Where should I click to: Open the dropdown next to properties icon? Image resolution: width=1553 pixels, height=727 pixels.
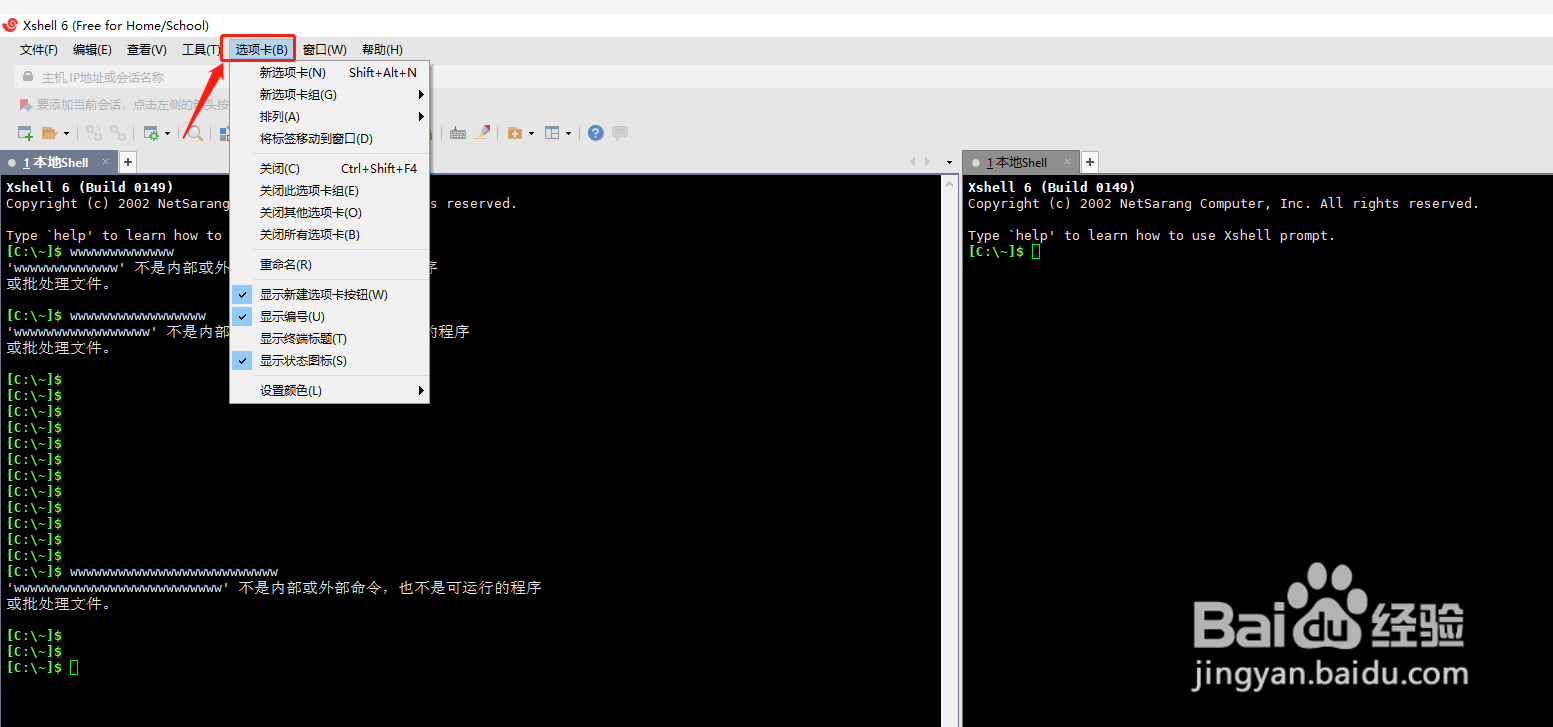[167, 133]
